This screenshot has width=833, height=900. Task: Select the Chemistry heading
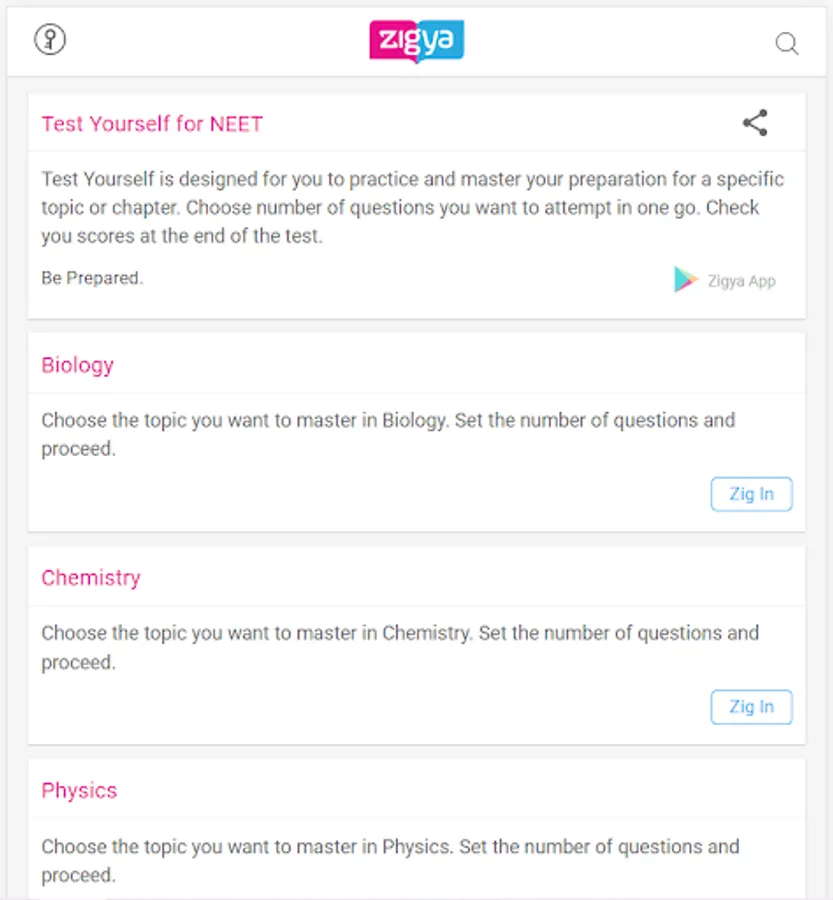point(91,578)
